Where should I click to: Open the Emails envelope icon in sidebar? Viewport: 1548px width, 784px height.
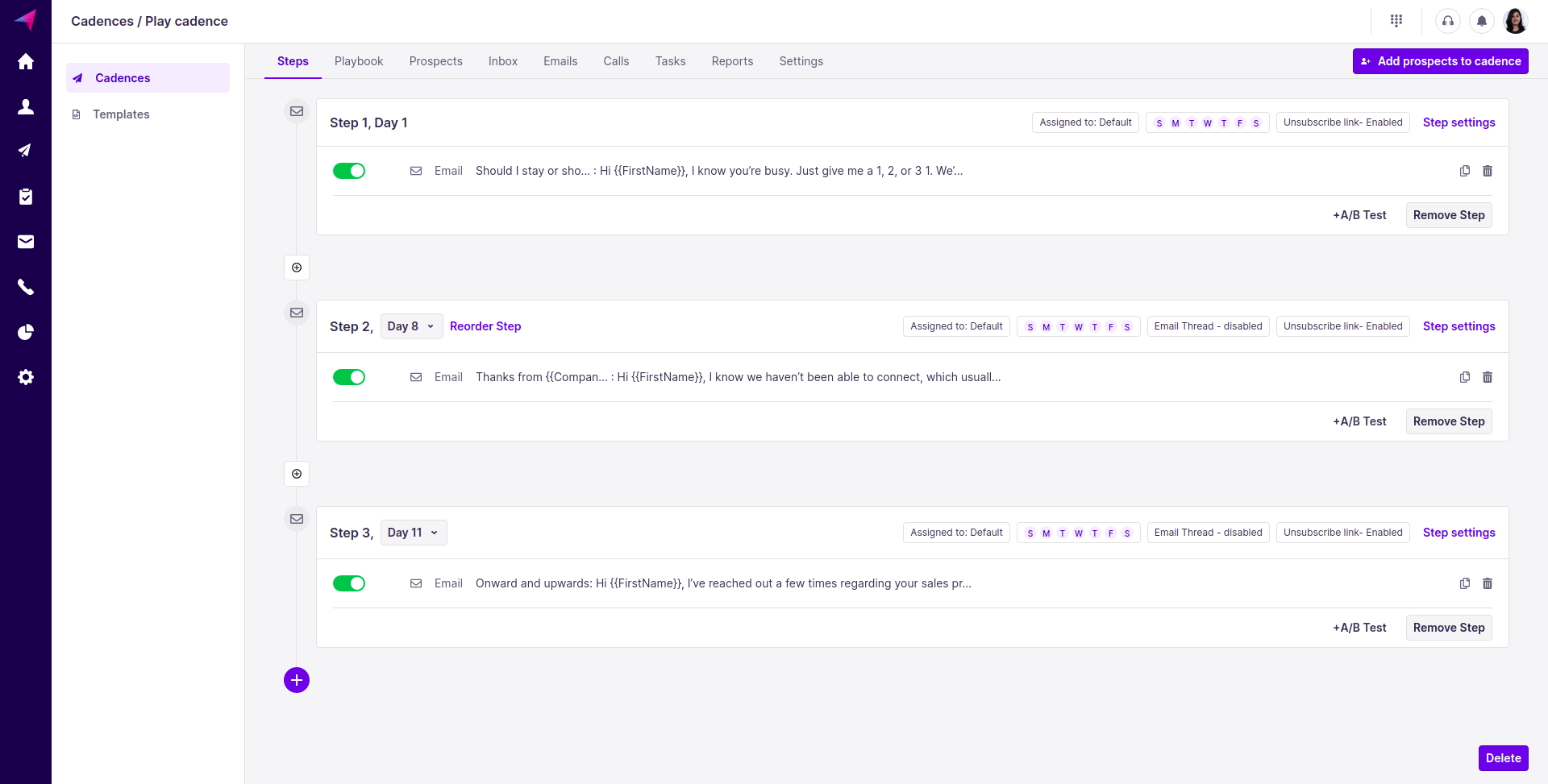[26, 242]
